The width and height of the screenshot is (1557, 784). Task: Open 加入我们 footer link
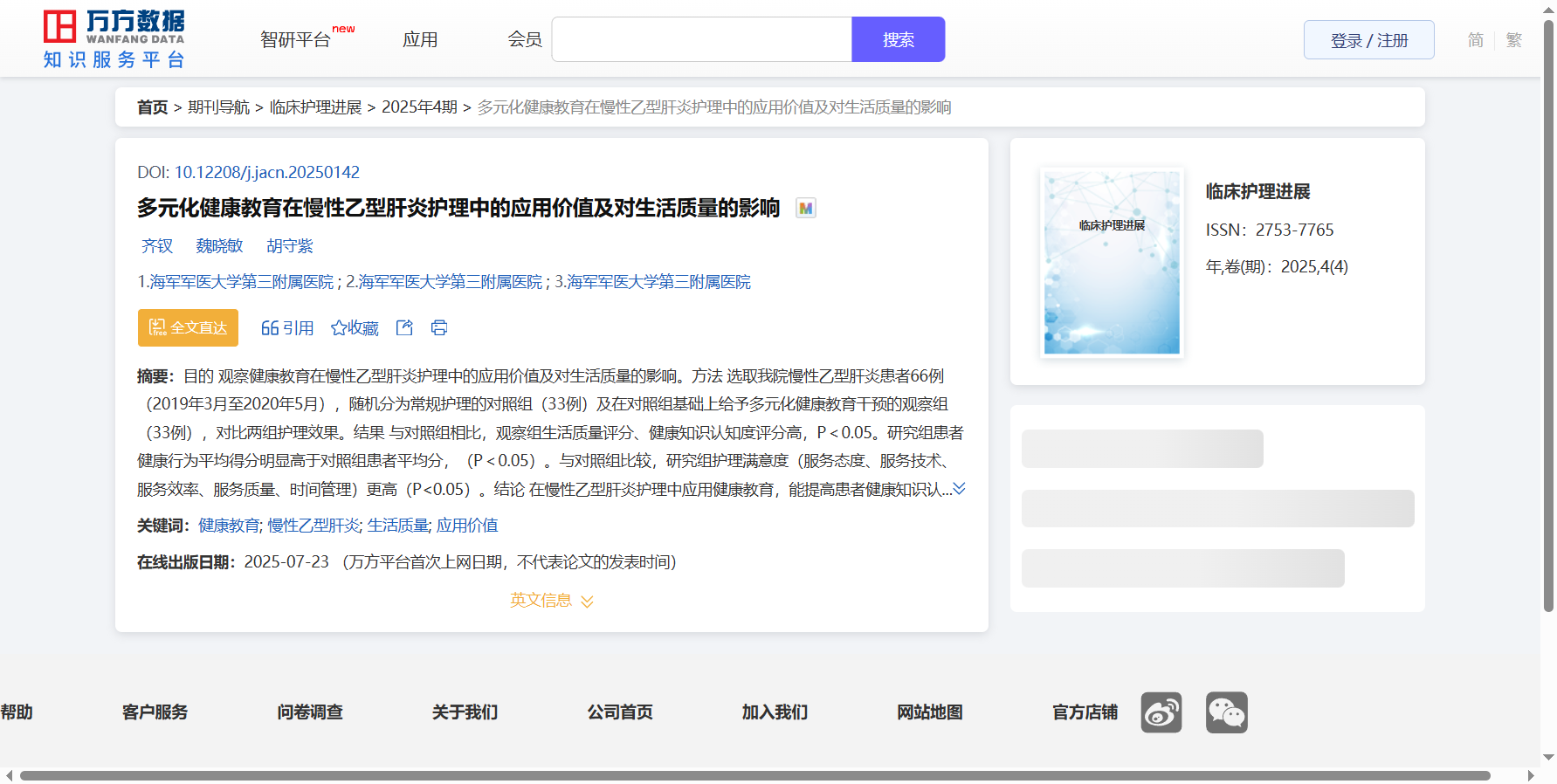pyautogui.click(x=775, y=712)
